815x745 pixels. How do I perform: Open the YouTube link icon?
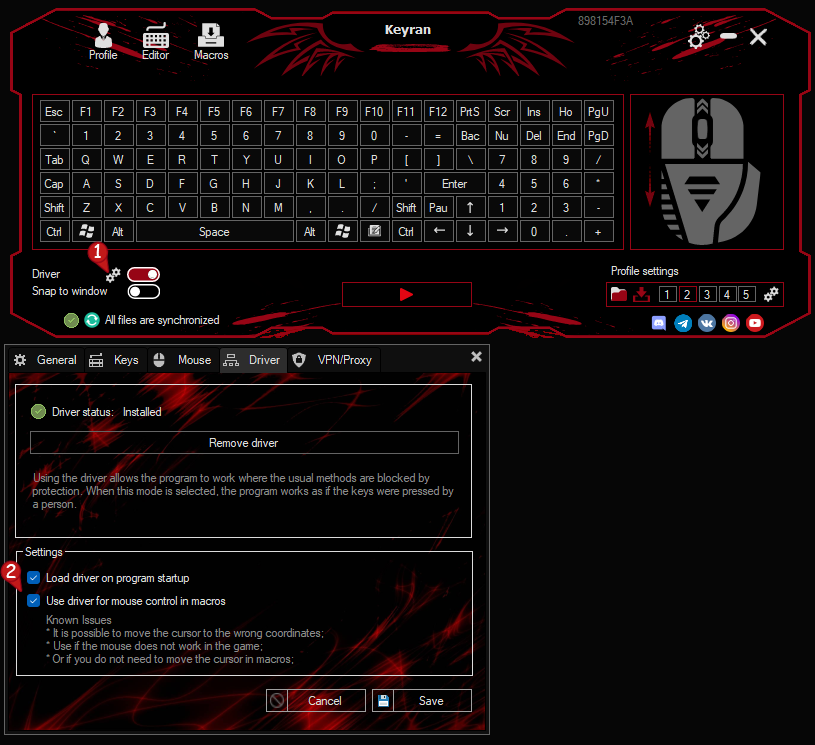pos(755,323)
